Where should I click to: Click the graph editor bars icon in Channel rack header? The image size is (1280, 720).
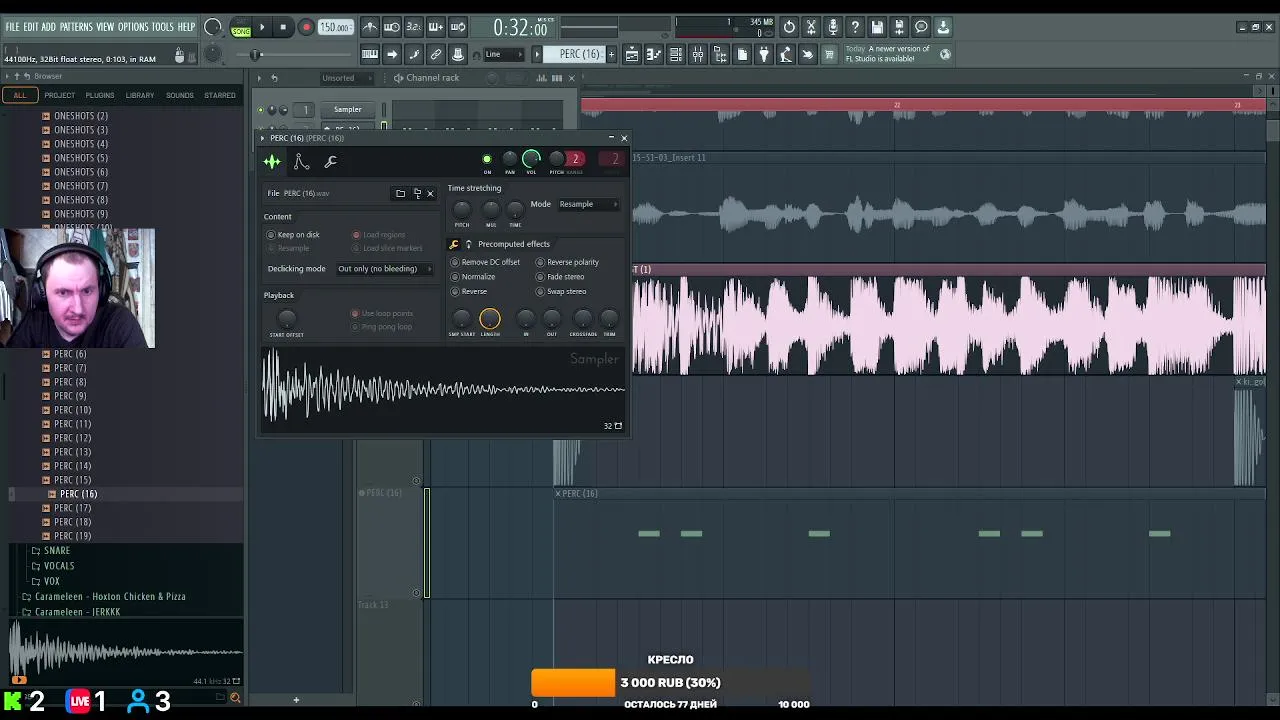543,78
